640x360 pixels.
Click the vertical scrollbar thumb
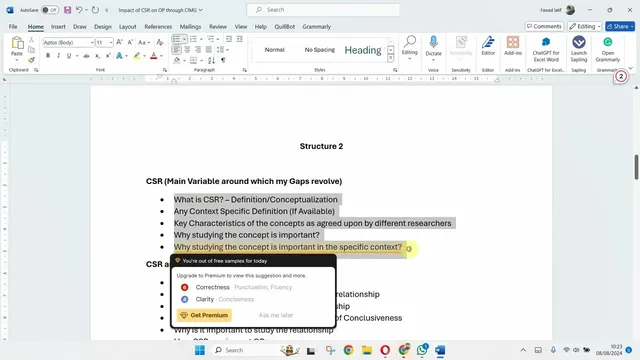[636, 167]
